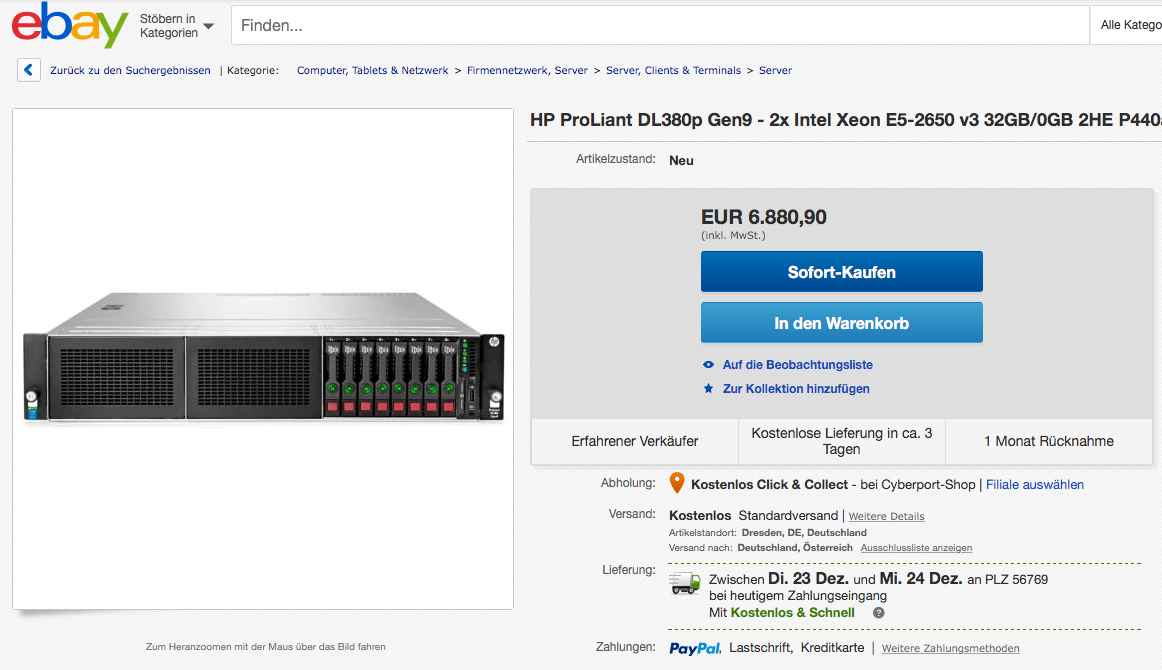Open Weitere Details shipping link
Screen dimensions: 1162x670
(x=886, y=517)
